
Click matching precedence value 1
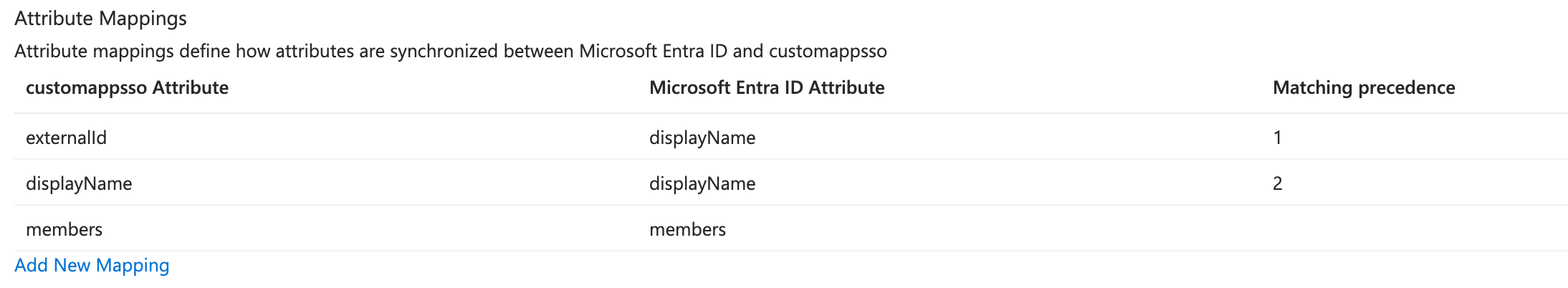(x=1277, y=138)
